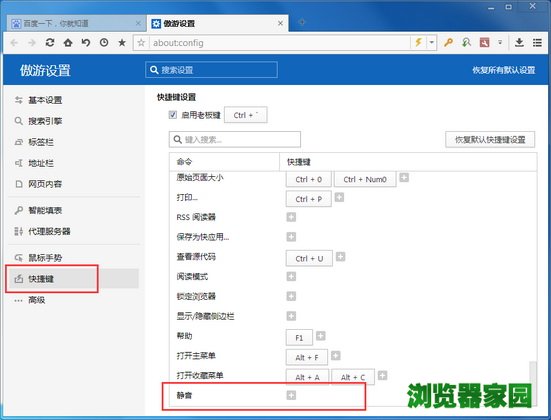Click the F1 help shortcut button
Screen dimensions: 551x420
pyautogui.click(x=299, y=337)
